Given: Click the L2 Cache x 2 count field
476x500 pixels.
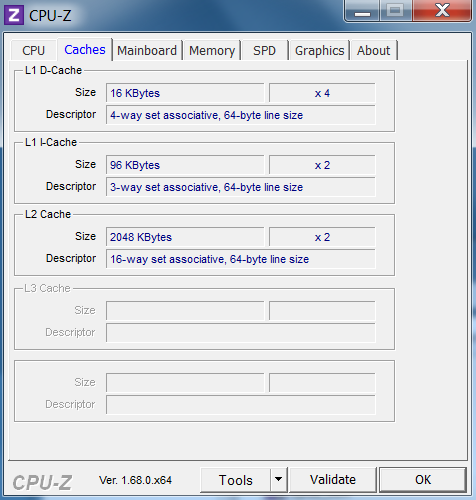Looking at the screenshot, I should (322, 237).
